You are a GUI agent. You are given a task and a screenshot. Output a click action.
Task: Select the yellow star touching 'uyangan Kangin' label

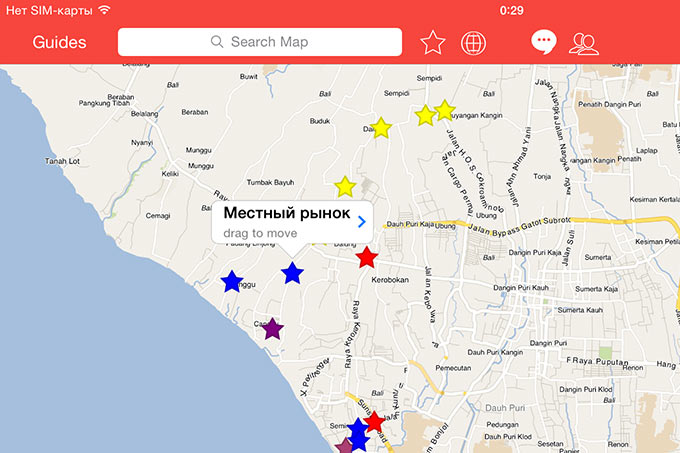[x=445, y=110]
